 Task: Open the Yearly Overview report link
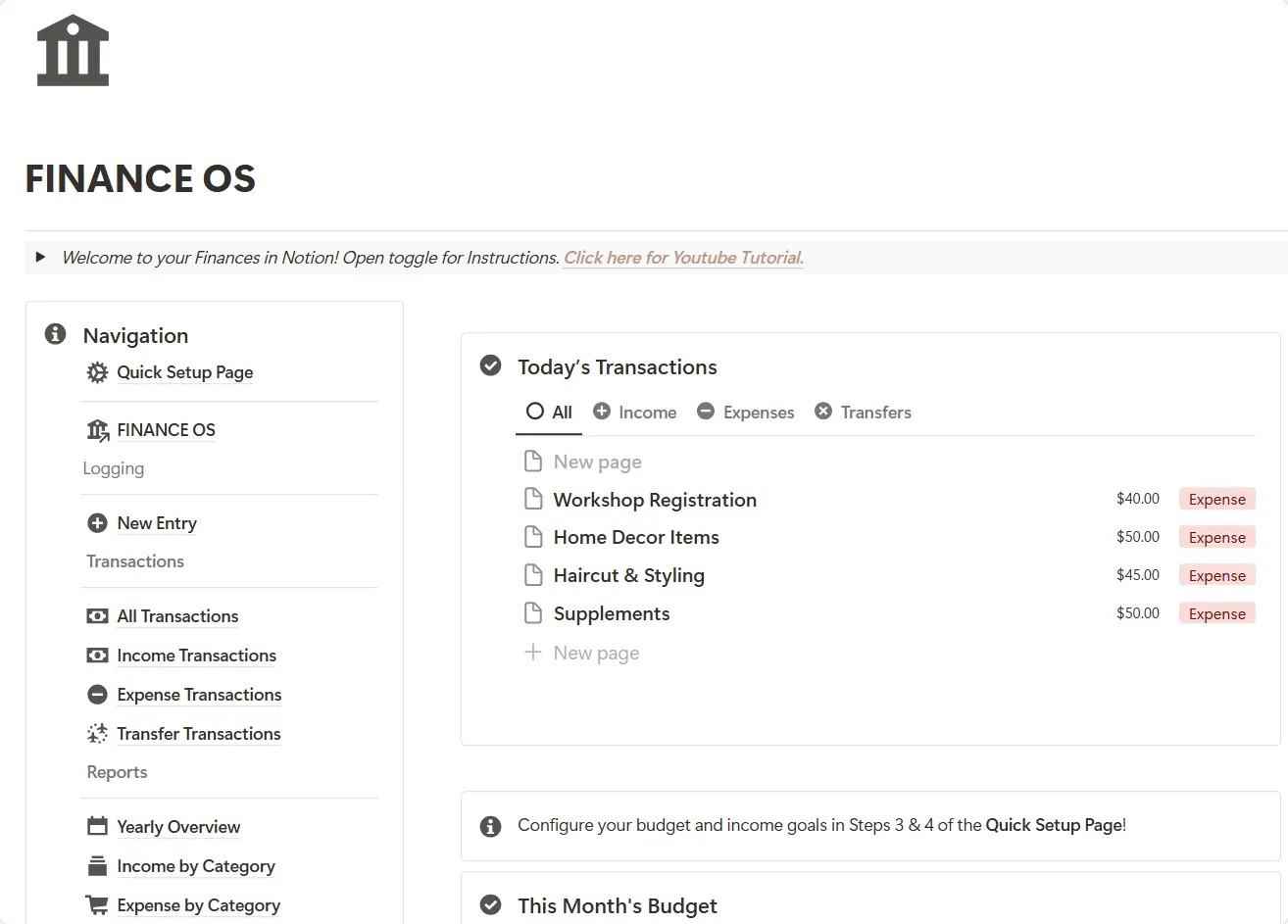point(178,827)
